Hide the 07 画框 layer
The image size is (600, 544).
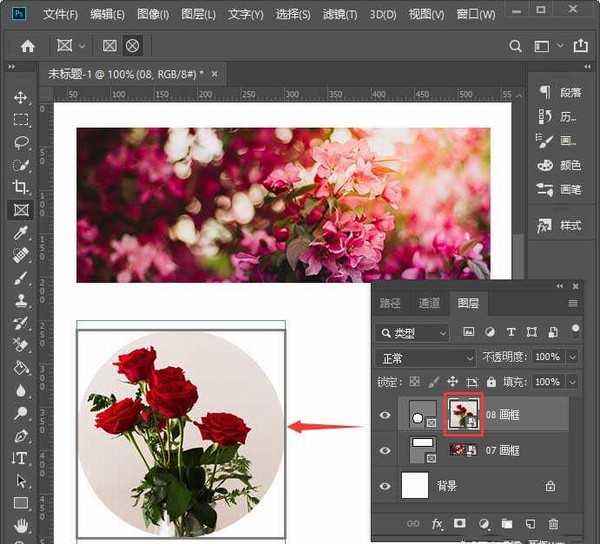(x=386, y=451)
